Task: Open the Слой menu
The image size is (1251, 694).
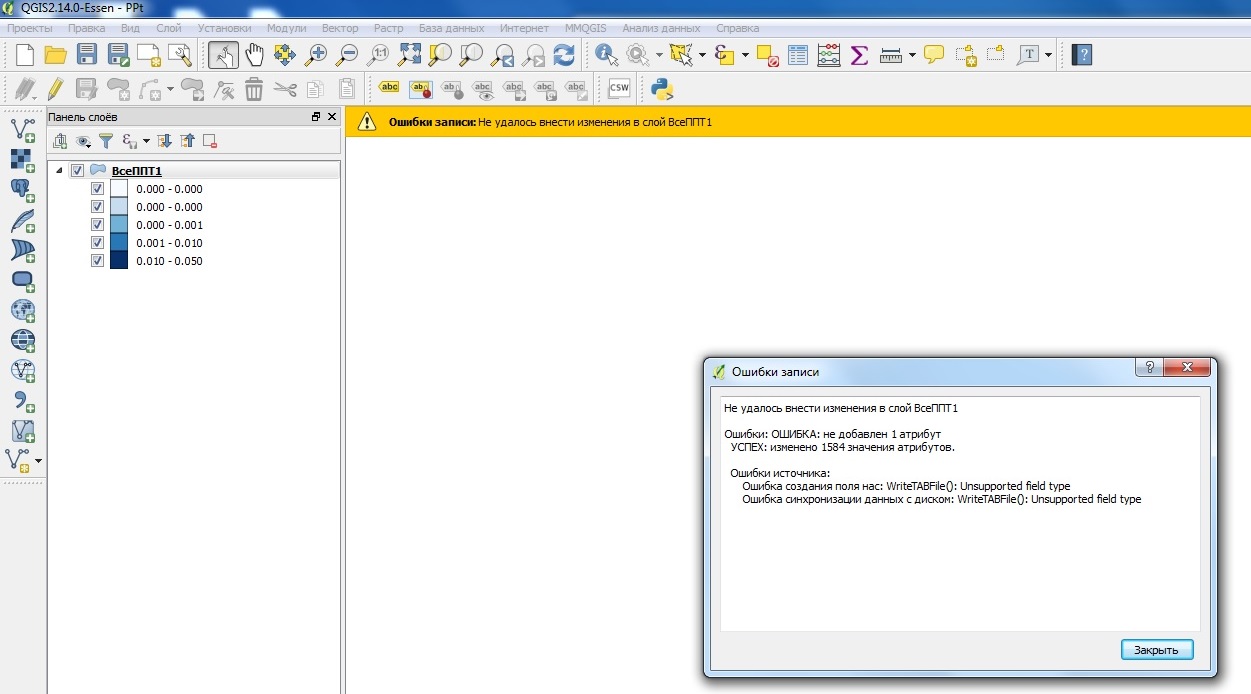Action: [x=169, y=28]
